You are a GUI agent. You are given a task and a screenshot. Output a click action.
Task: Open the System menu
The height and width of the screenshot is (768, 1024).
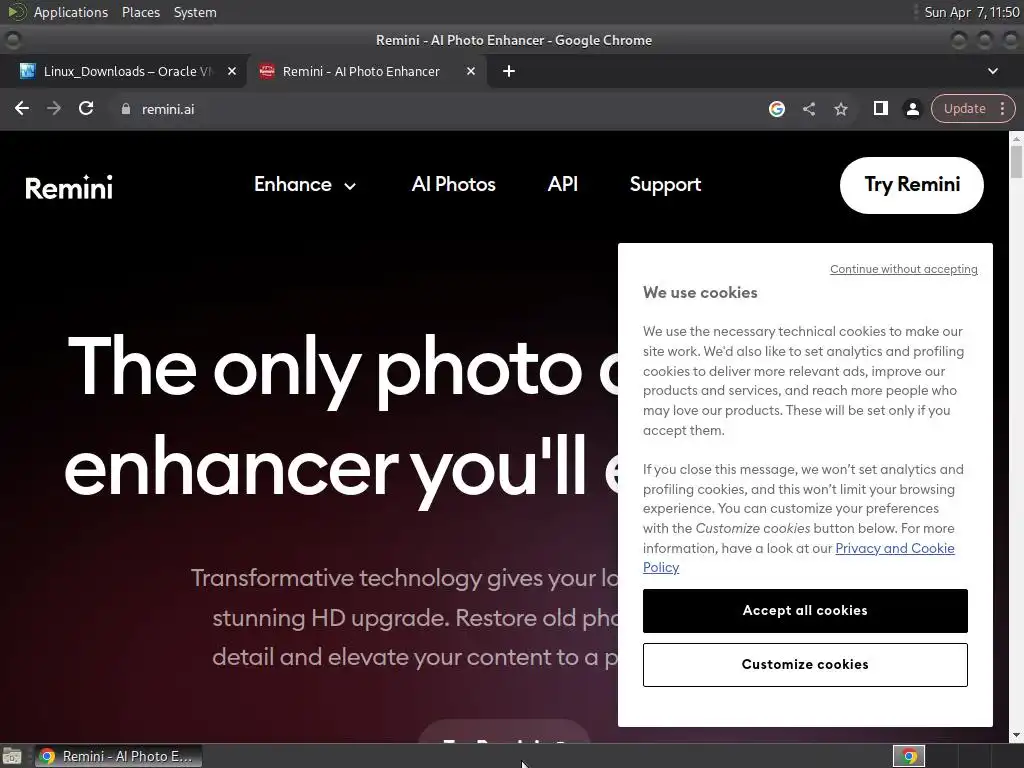195,12
